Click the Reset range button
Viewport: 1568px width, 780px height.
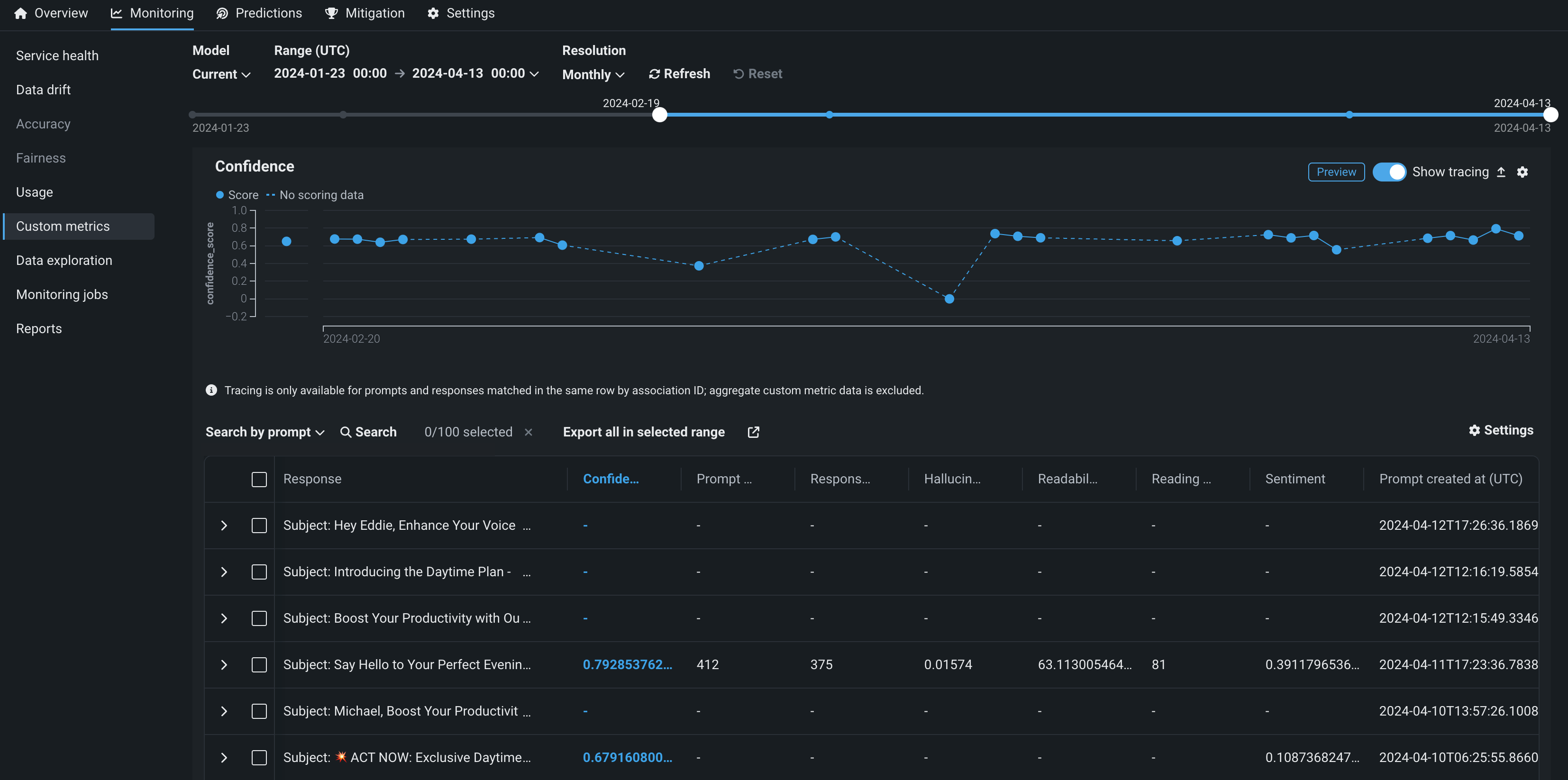pos(757,73)
